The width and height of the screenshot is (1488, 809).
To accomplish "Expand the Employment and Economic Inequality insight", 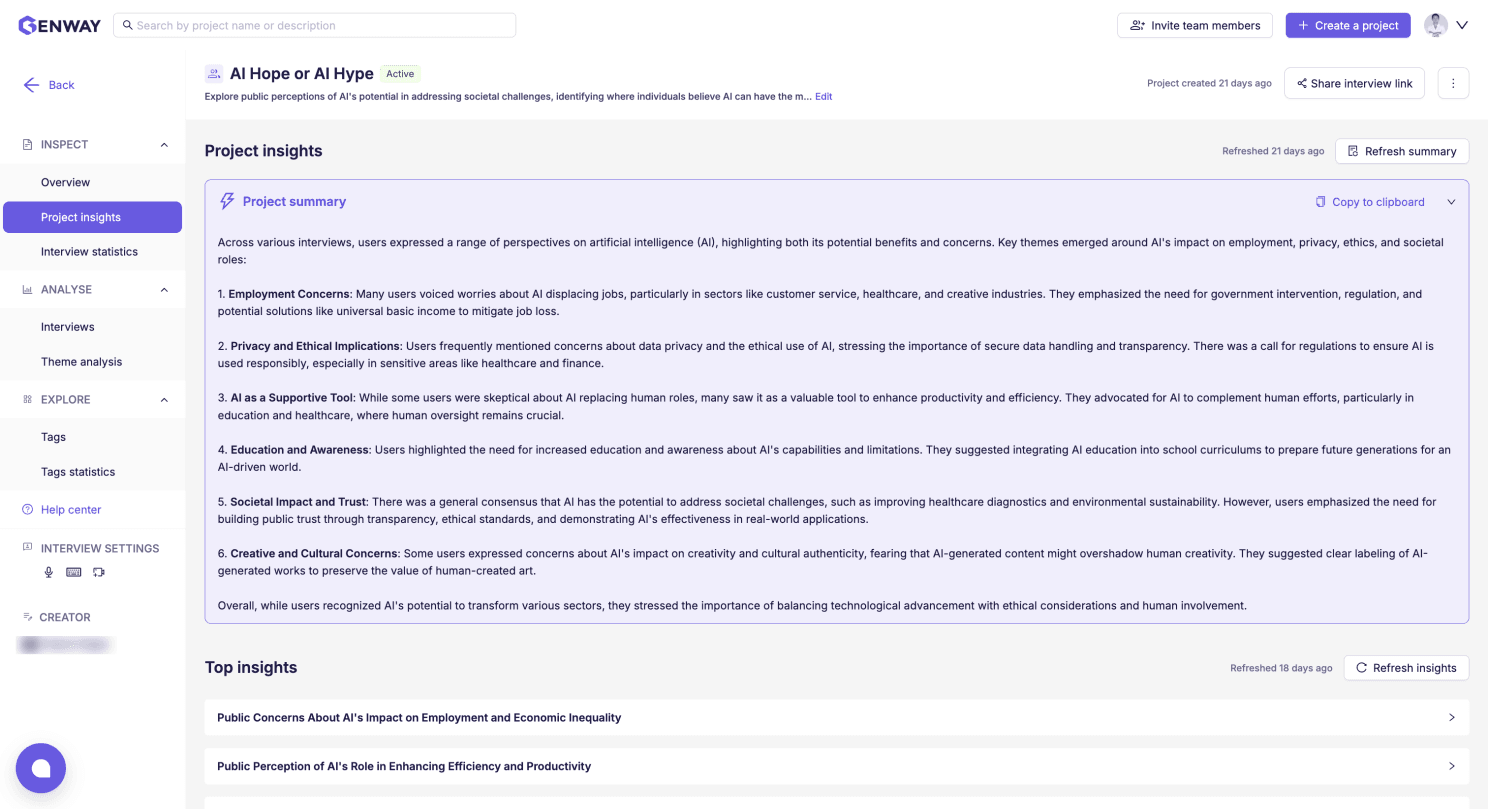I will (x=837, y=717).
